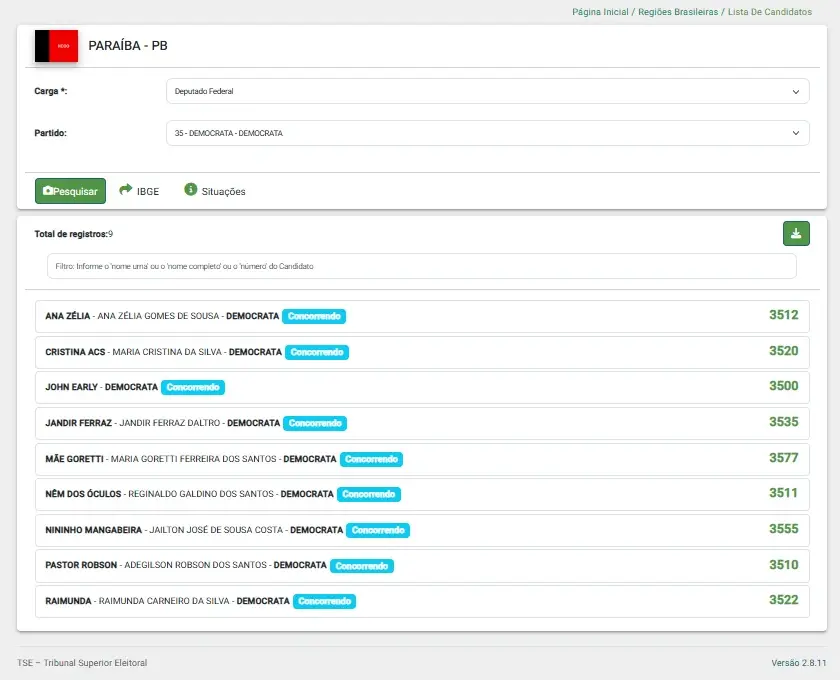This screenshot has height=680, width=840.
Task: Open the Situações link
Action: pos(223,192)
